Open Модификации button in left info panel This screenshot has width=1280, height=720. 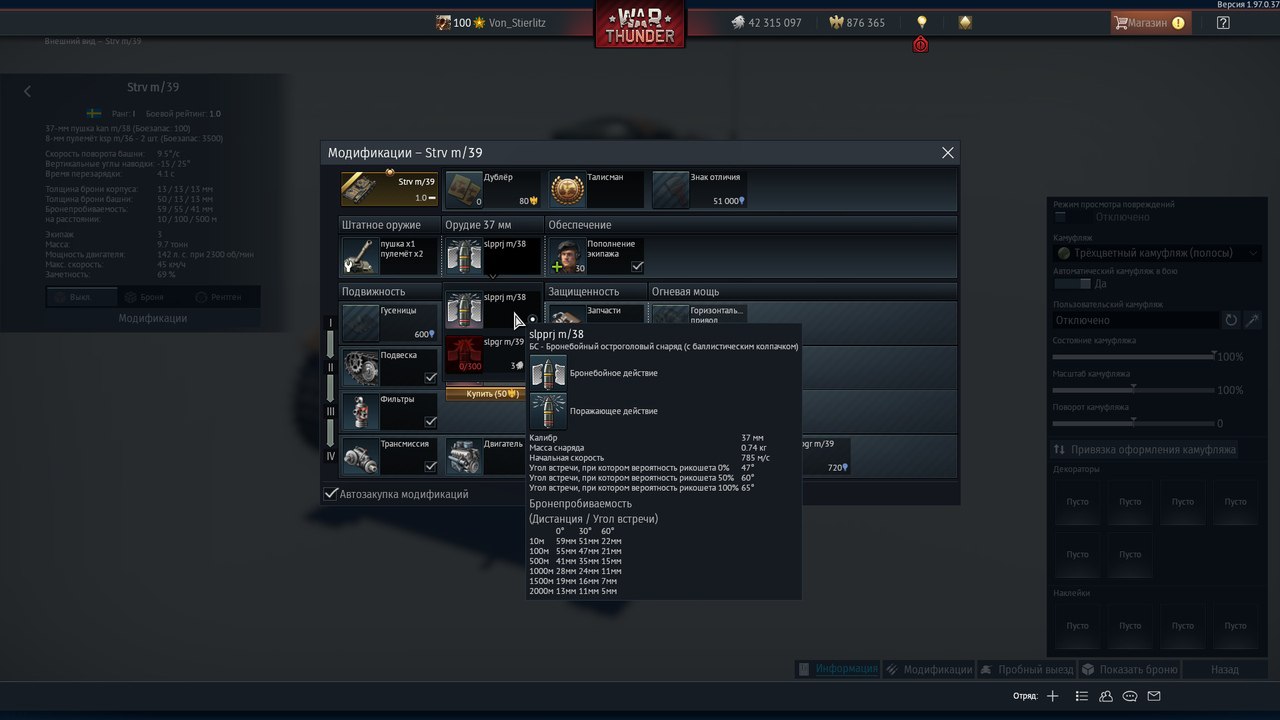click(x=153, y=318)
